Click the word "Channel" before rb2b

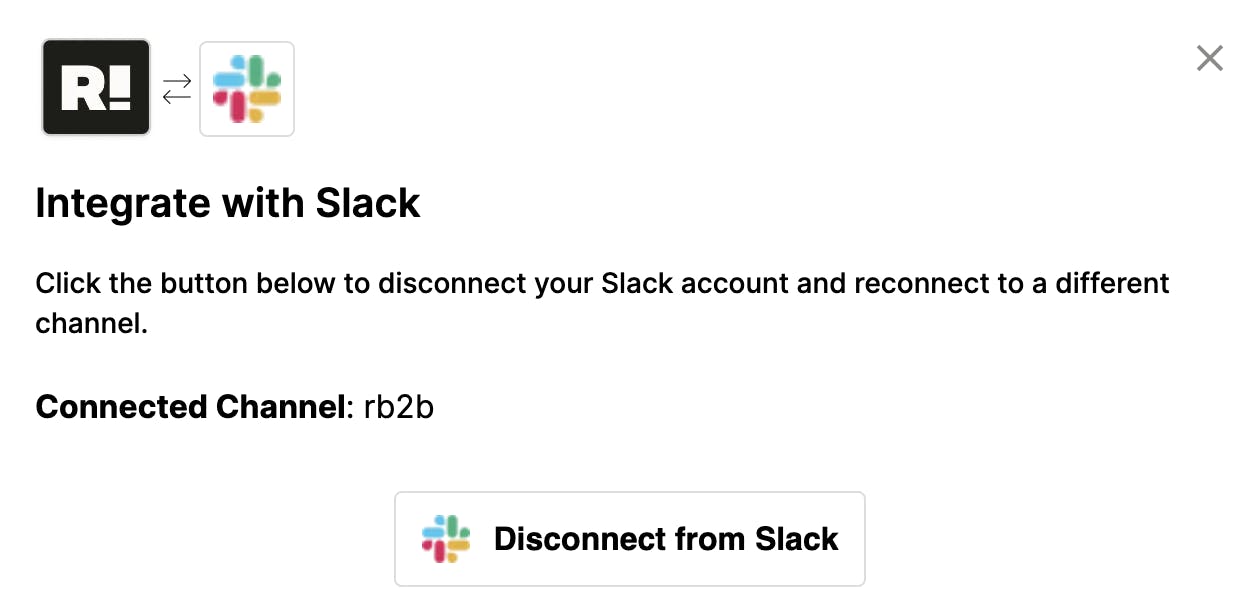point(278,407)
